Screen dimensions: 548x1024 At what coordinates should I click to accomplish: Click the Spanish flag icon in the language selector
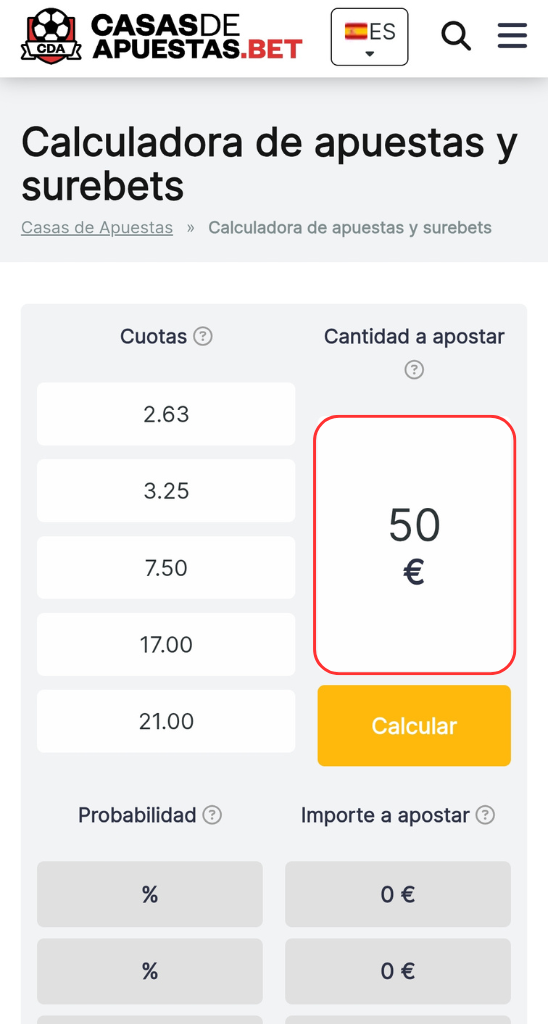(356, 31)
